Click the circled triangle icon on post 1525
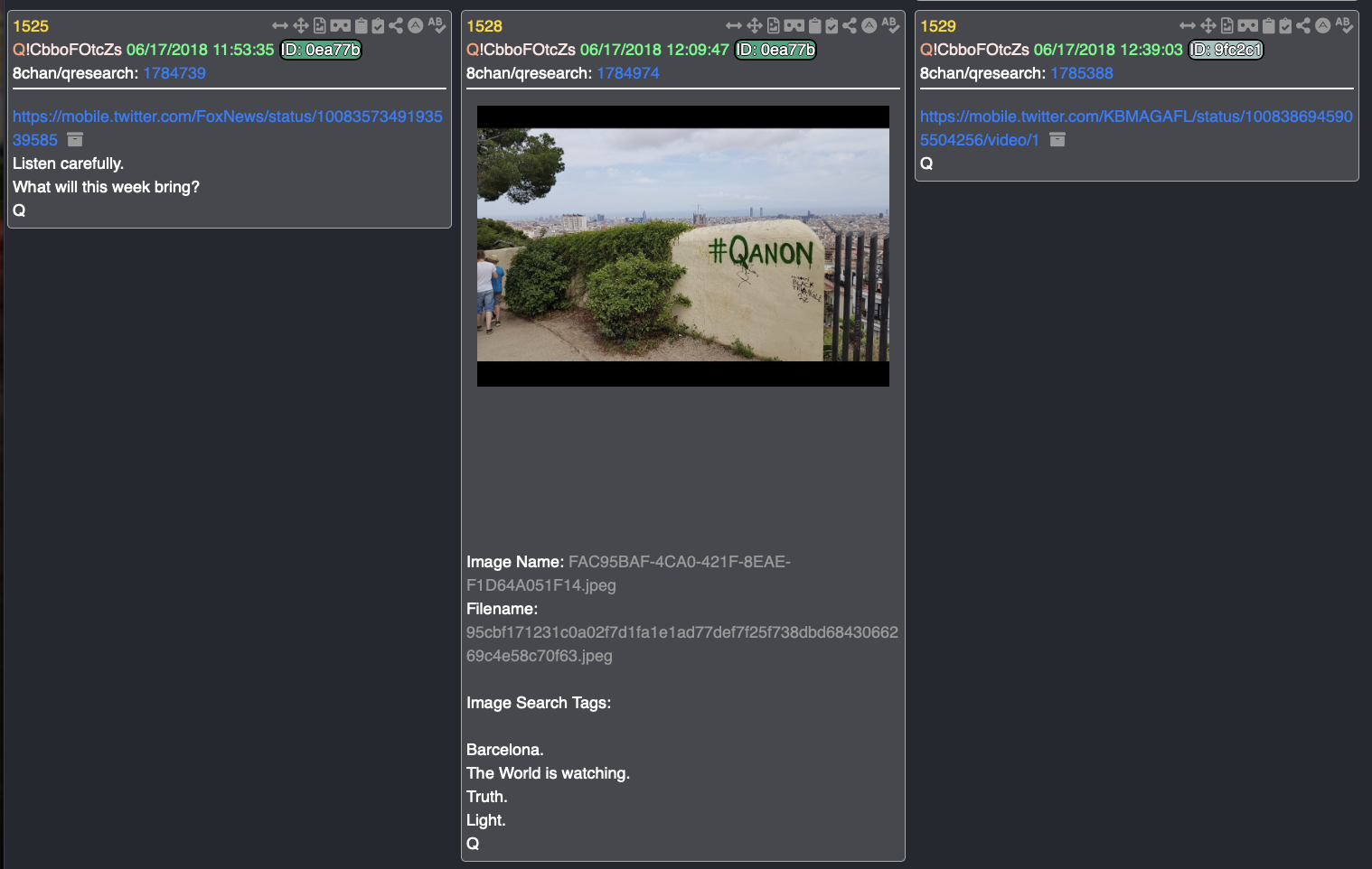1372x869 pixels. pos(416,26)
